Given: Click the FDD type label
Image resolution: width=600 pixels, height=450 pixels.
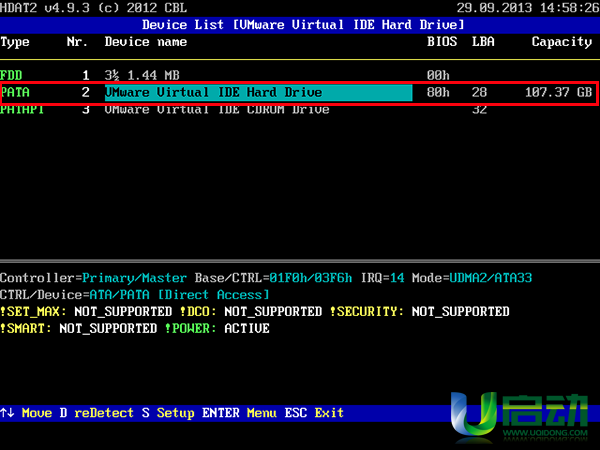Looking at the screenshot, I should point(11,75).
